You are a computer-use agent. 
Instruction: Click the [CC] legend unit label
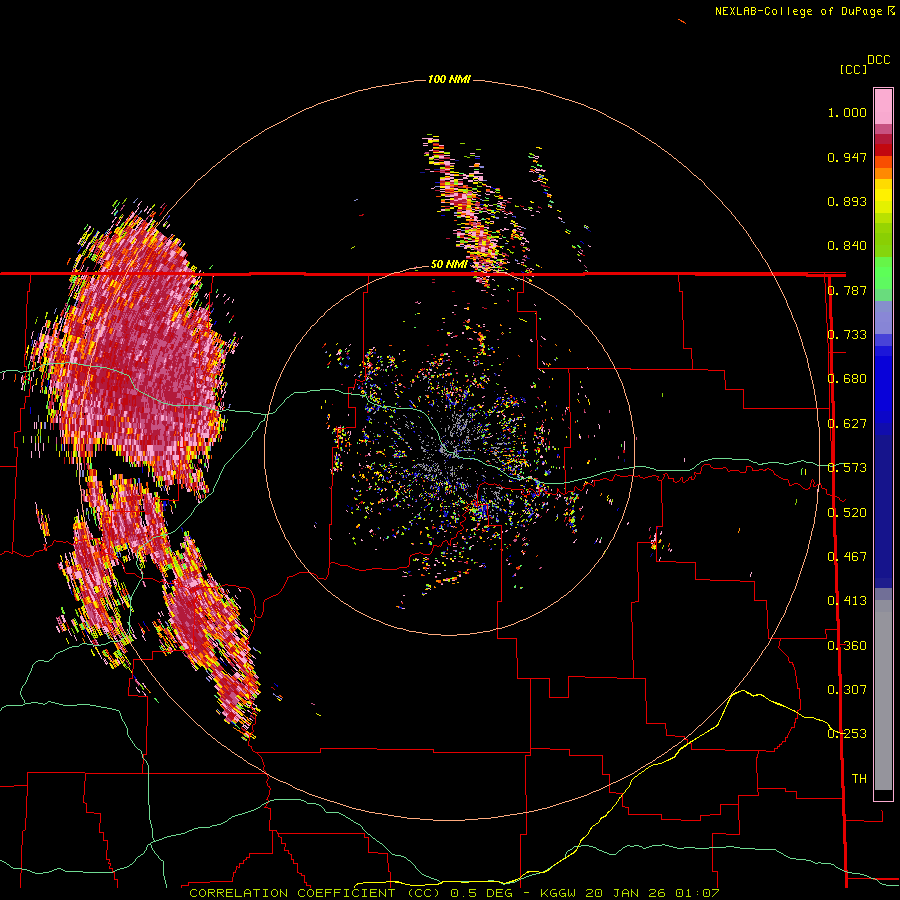click(x=853, y=69)
